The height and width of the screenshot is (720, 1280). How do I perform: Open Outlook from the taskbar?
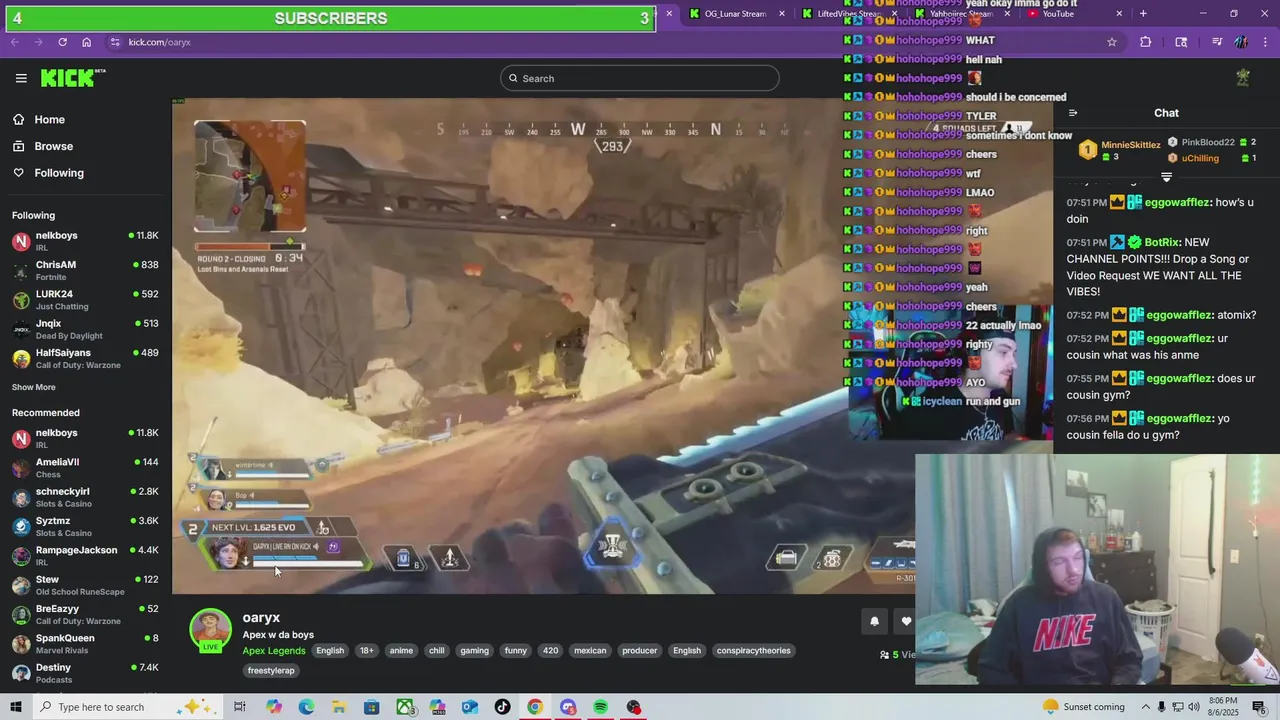pyautogui.click(x=470, y=707)
